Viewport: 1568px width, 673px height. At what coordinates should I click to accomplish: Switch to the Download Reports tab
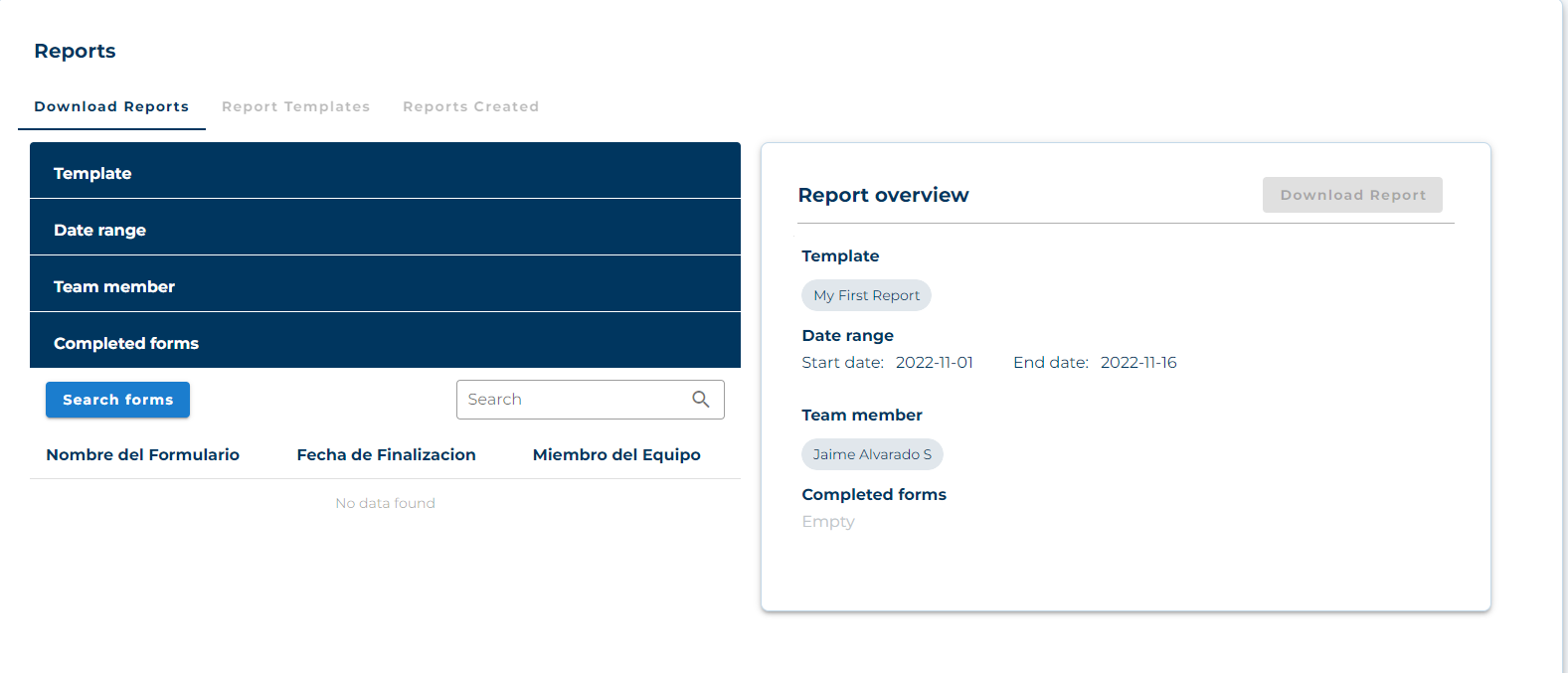coord(111,106)
